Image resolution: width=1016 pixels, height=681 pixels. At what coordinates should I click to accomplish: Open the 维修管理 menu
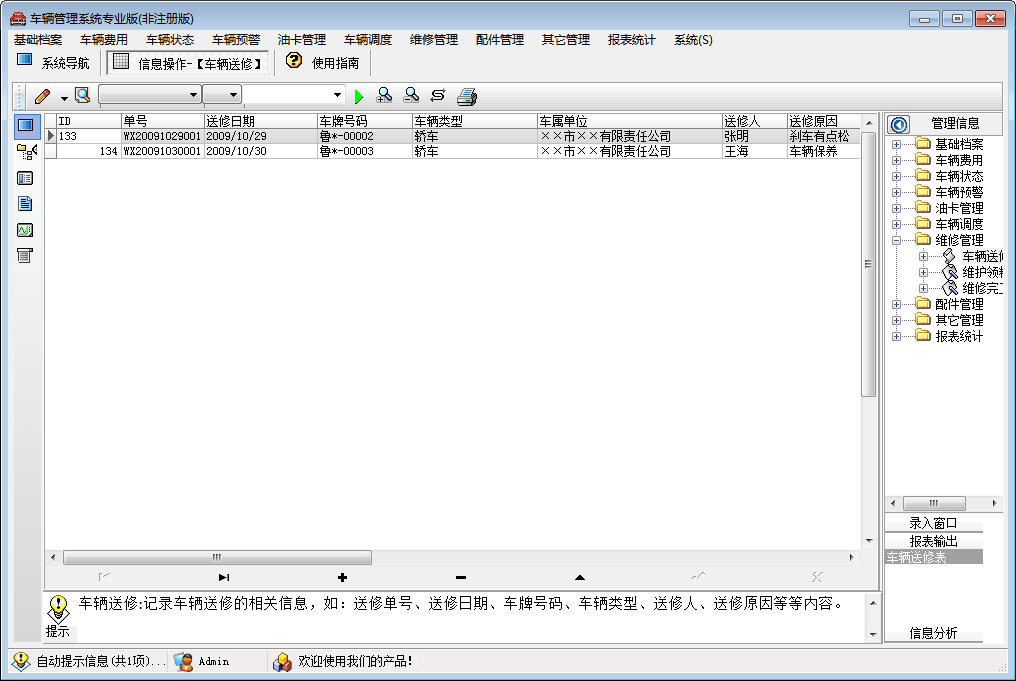point(433,40)
